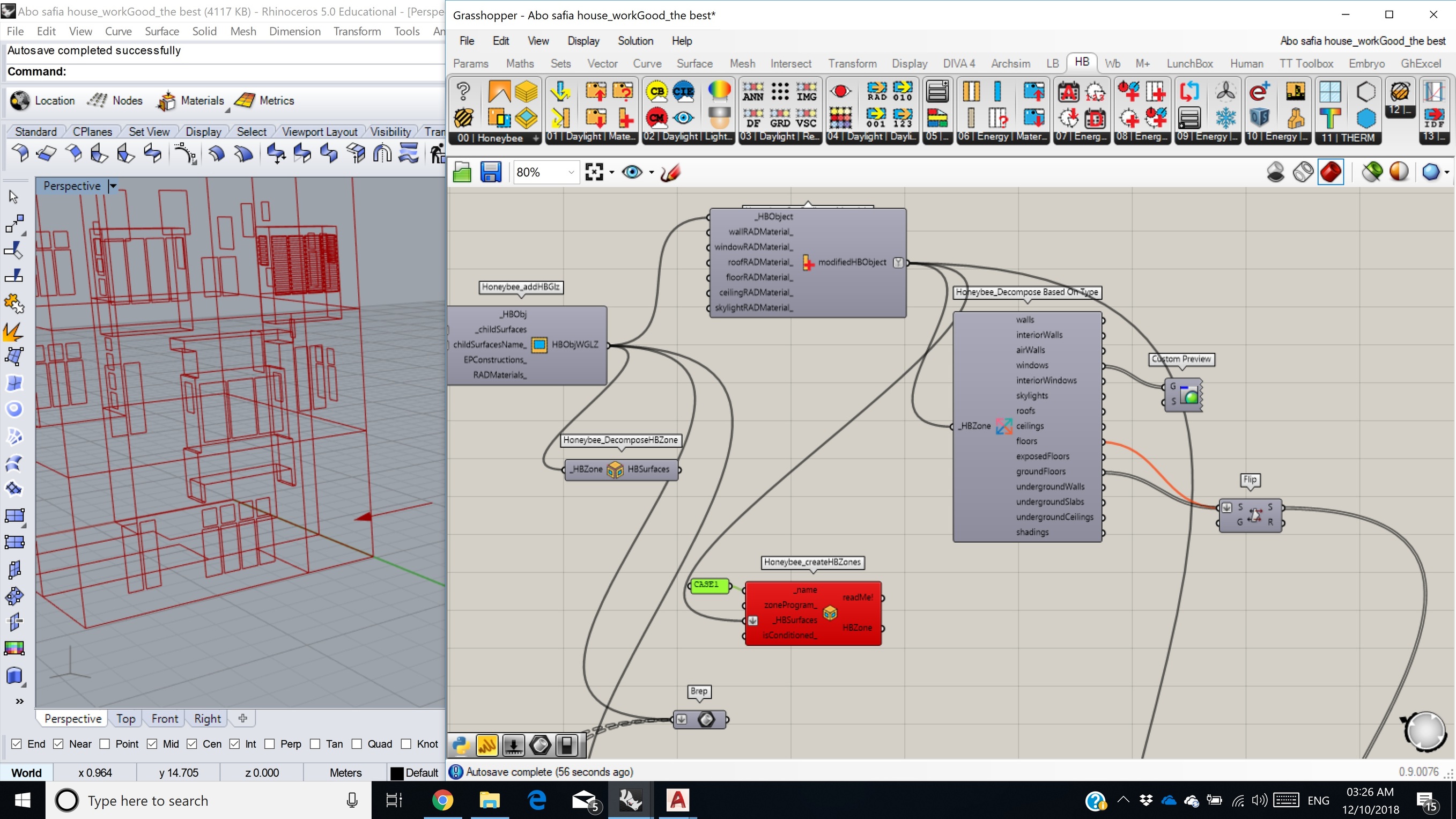
Task: Open the Rhino Surface menu
Action: point(161,31)
